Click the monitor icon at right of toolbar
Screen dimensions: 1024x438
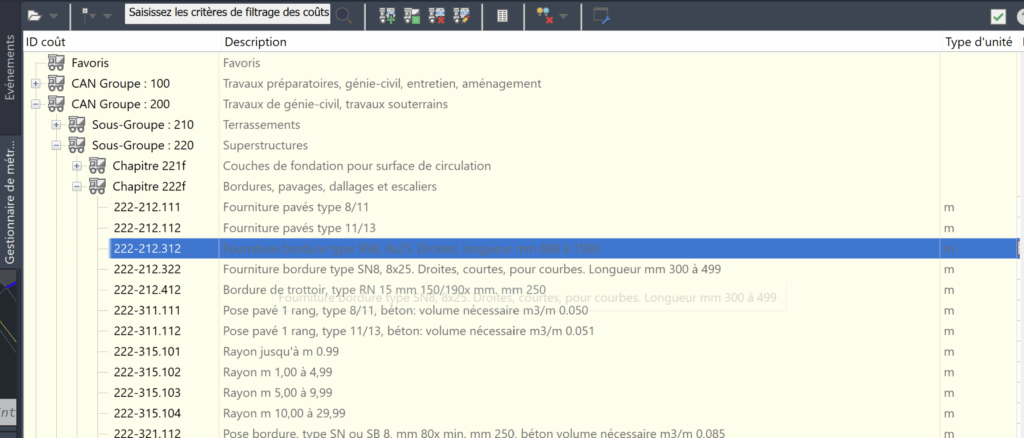point(601,15)
